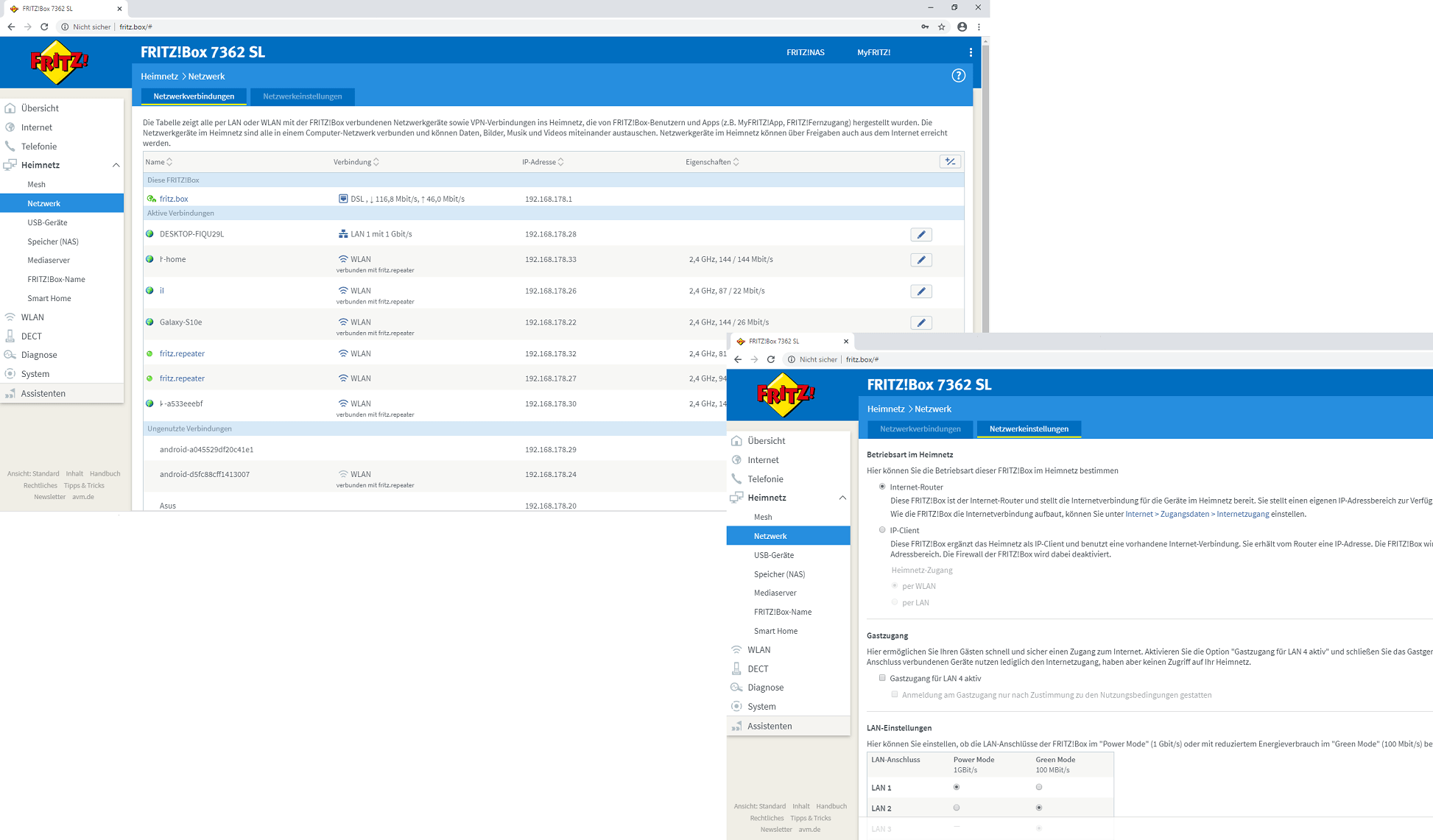Open avm.de link in right window footer
Screen dimensions: 1433x840
(809, 830)
